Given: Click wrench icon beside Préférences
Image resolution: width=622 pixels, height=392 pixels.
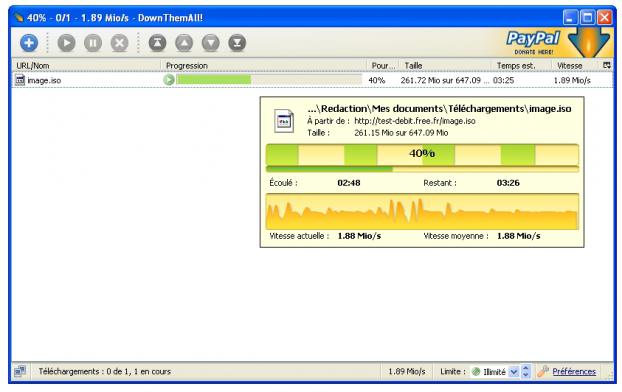Looking at the screenshot, I should point(543,371).
